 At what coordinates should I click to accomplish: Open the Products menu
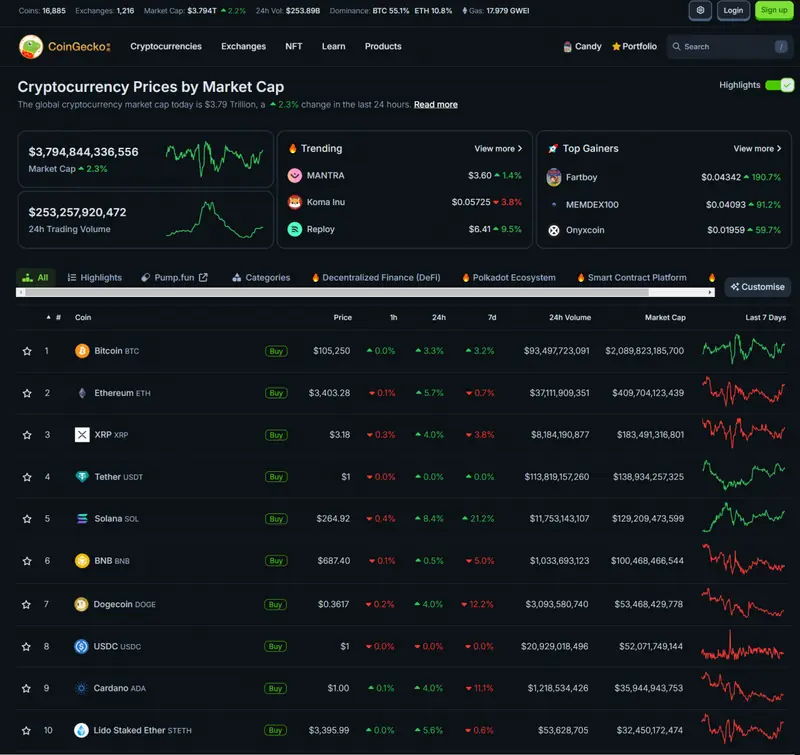pyautogui.click(x=383, y=46)
